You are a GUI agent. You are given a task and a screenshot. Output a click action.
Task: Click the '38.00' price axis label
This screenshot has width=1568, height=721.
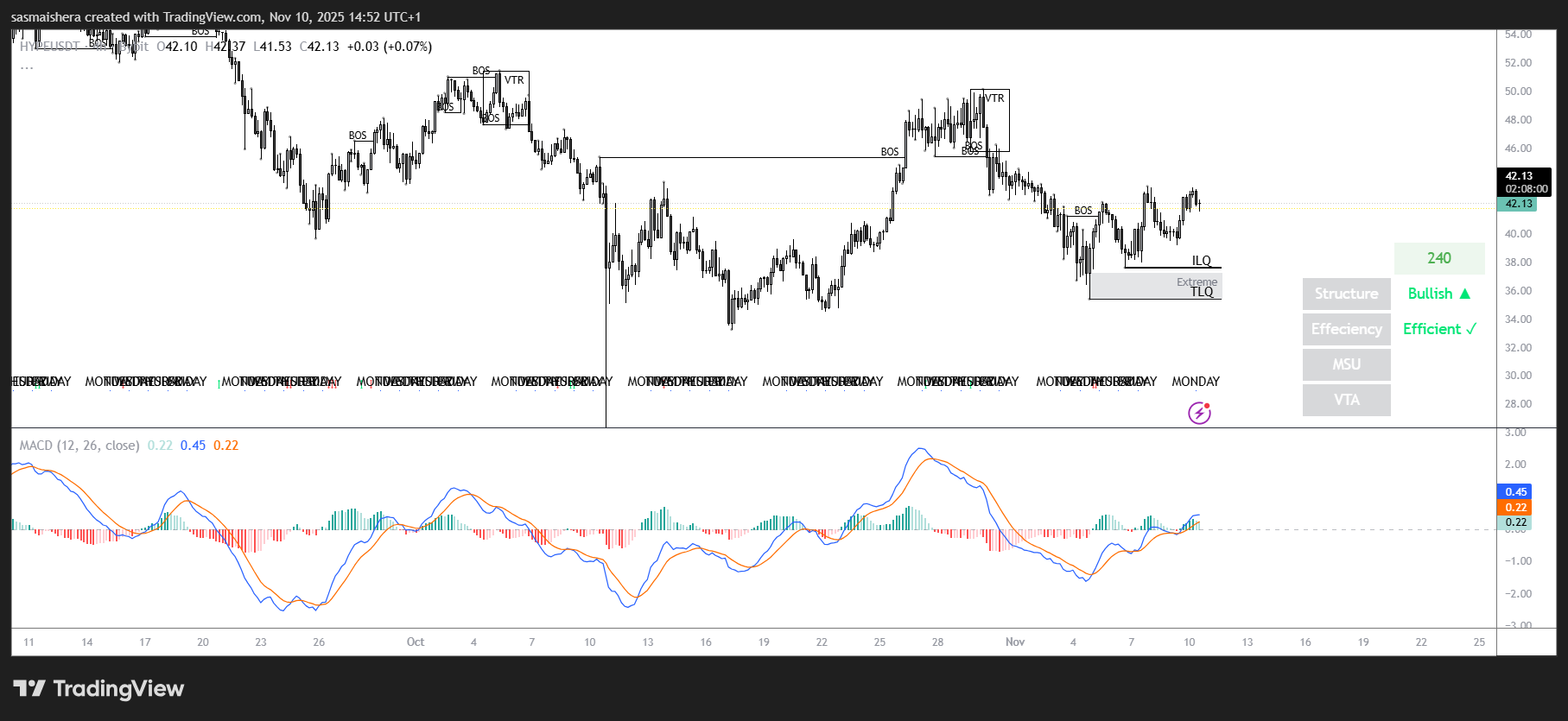[1518, 262]
